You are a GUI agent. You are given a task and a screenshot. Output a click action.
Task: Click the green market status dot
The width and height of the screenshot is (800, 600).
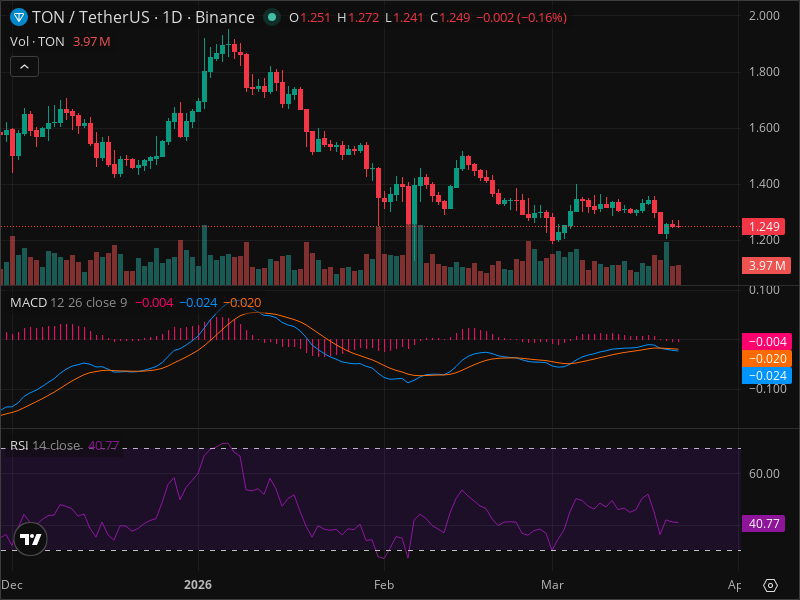272,17
